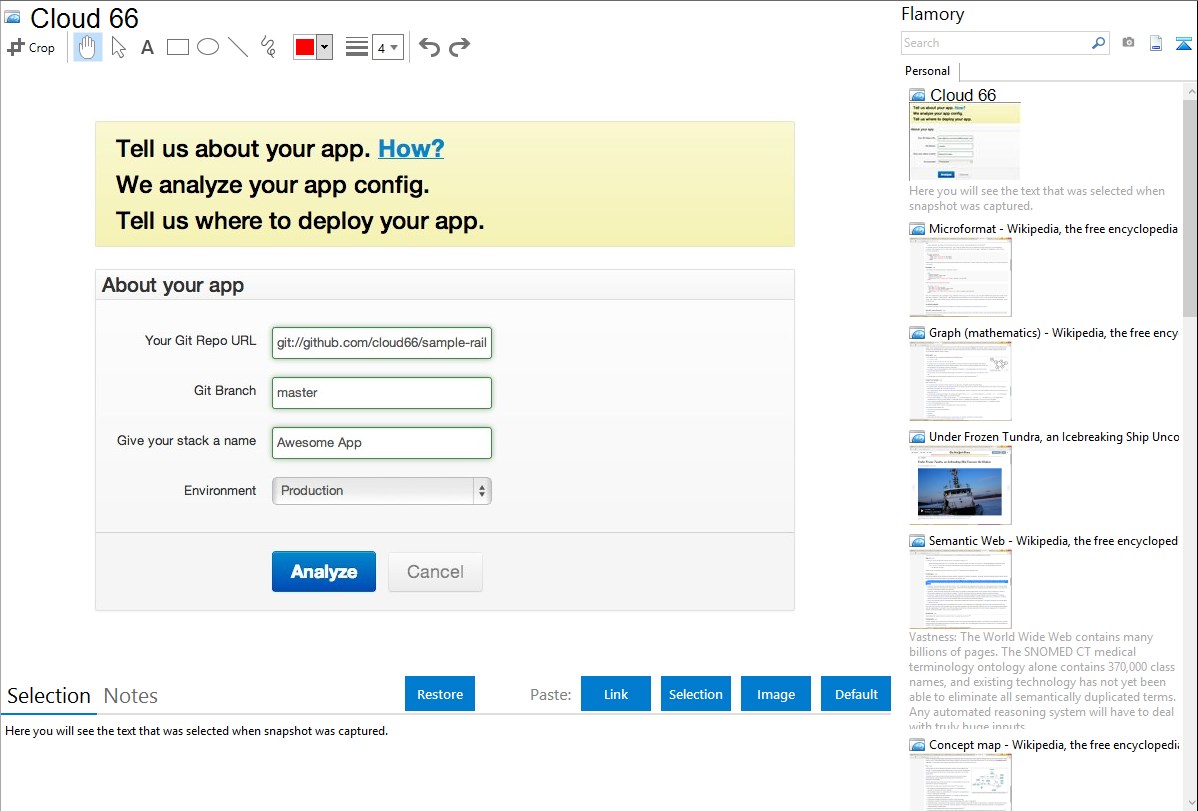Click the line thickness icon

point(357,47)
